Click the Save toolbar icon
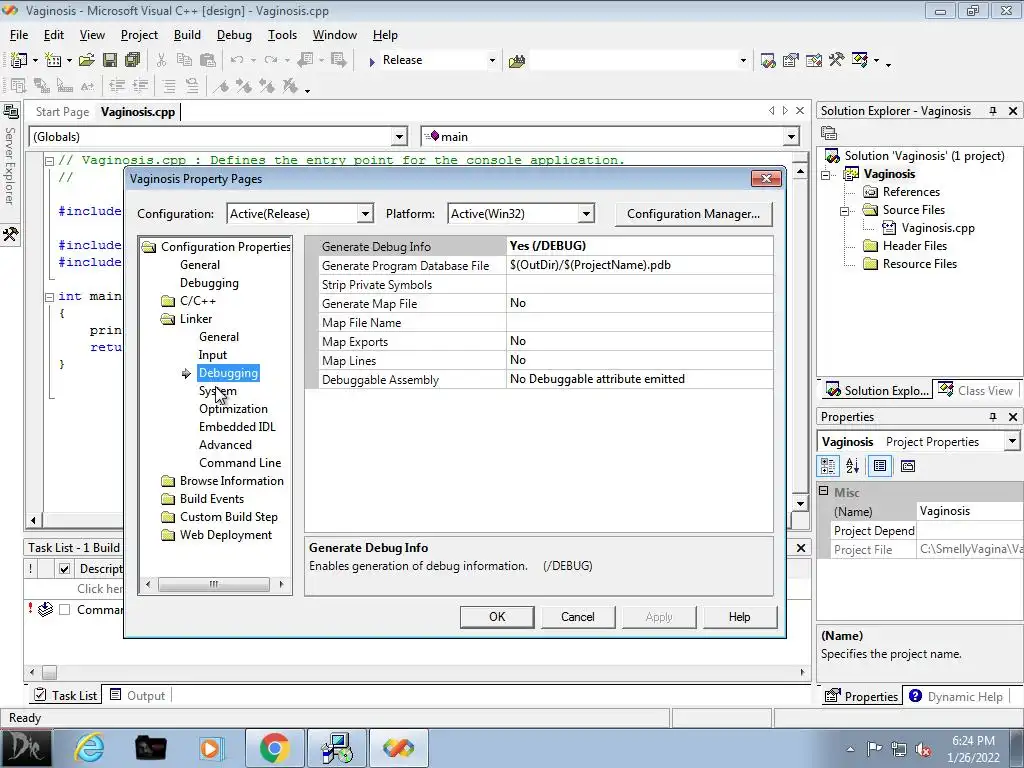The height and width of the screenshot is (768, 1024). coord(110,60)
